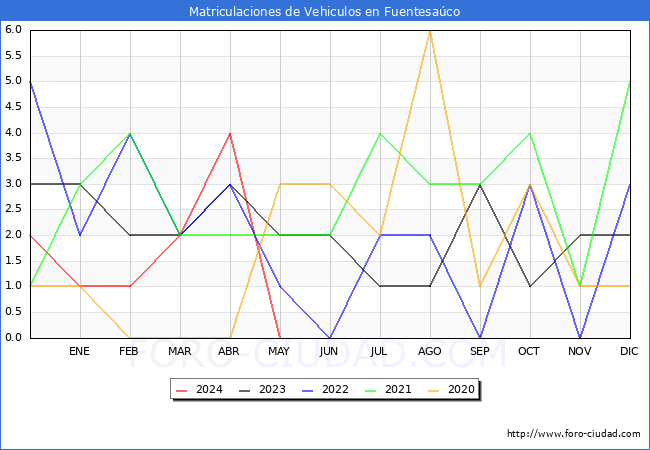Click the chart title Matriculaciones de Vehiculos en Fuentesaúco
Screen dimensions: 650x450
325,11
